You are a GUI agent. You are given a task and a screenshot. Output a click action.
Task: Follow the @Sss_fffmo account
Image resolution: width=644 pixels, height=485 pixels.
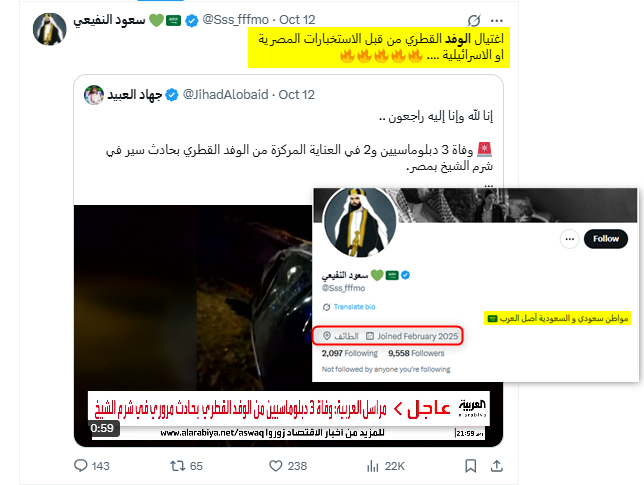click(605, 239)
